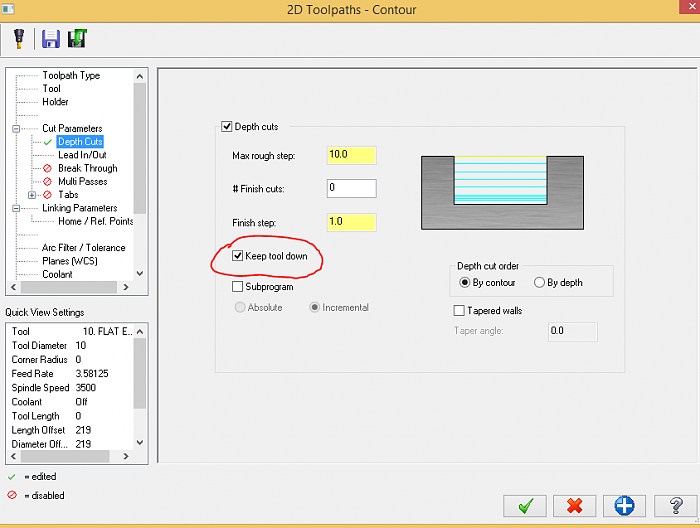Select the Incremental radio button

pyautogui.click(x=315, y=308)
